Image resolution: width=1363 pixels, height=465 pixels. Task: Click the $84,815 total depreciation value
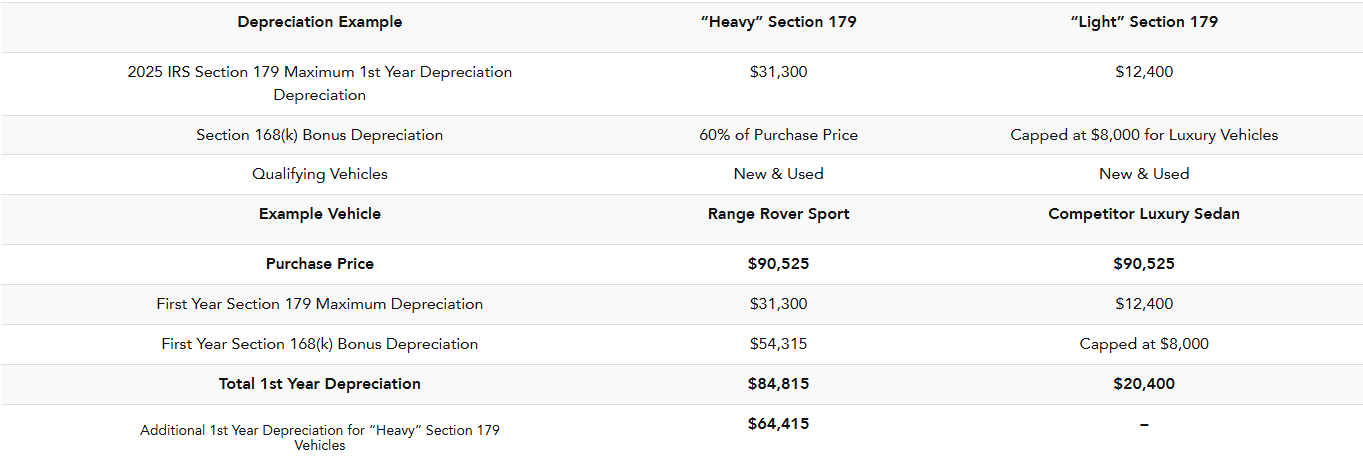[x=778, y=384]
